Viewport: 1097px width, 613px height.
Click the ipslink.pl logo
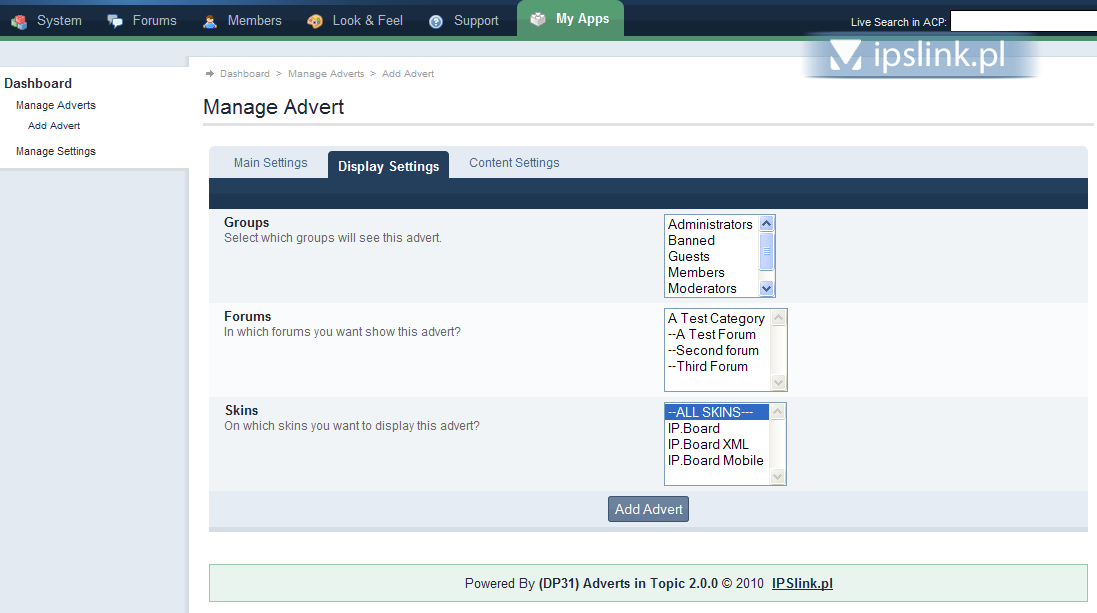click(919, 56)
